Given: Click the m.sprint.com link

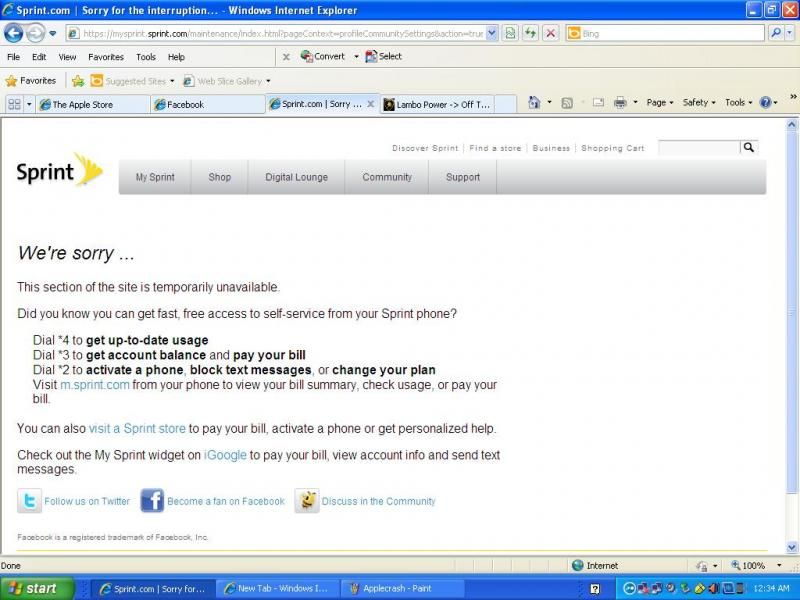Looking at the screenshot, I should 95,384.
